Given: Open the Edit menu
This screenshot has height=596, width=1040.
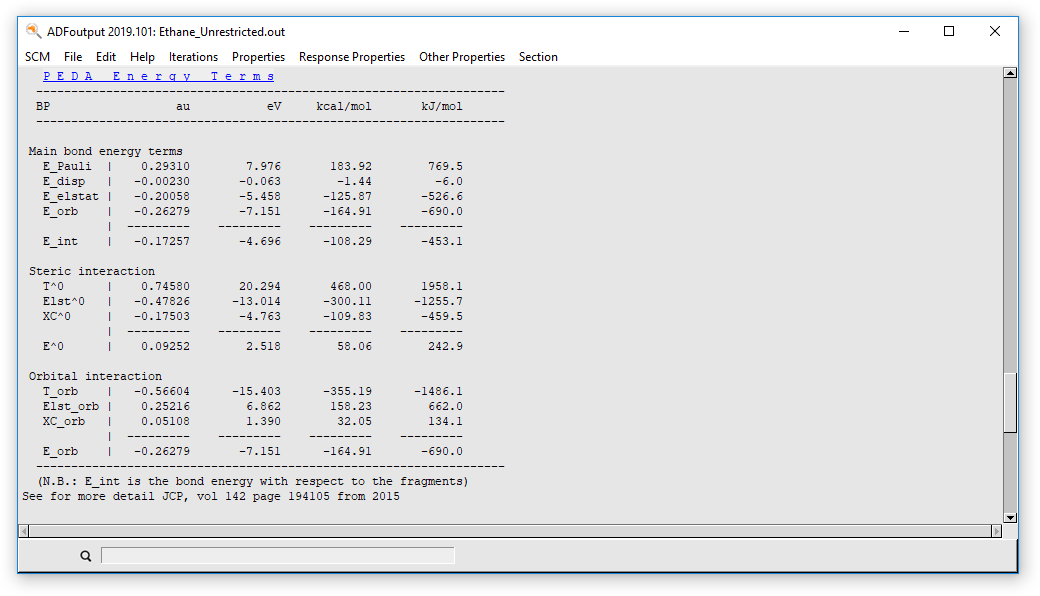Looking at the screenshot, I should (x=105, y=57).
